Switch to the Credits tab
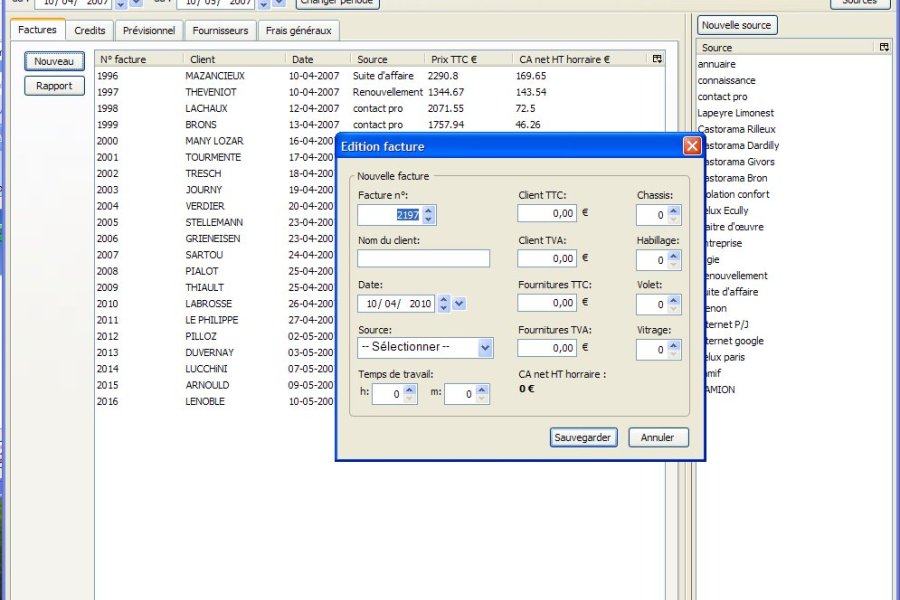 pos(90,31)
